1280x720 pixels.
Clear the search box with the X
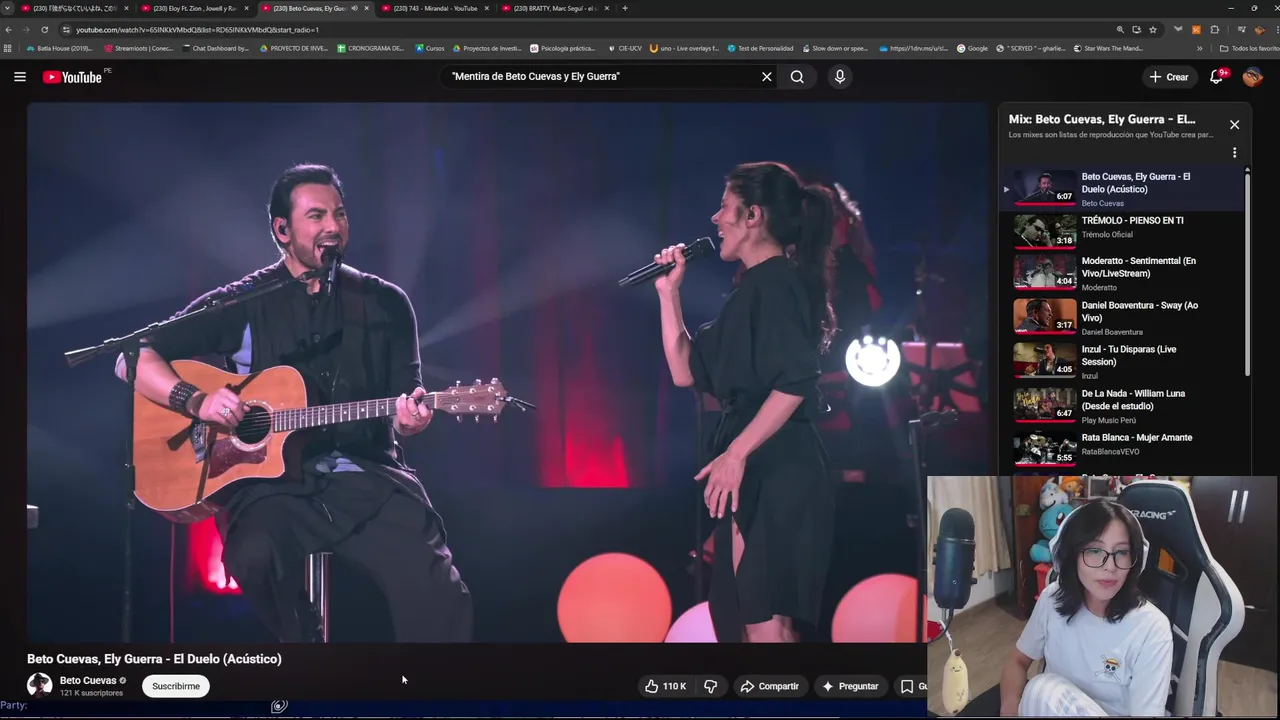[767, 77]
